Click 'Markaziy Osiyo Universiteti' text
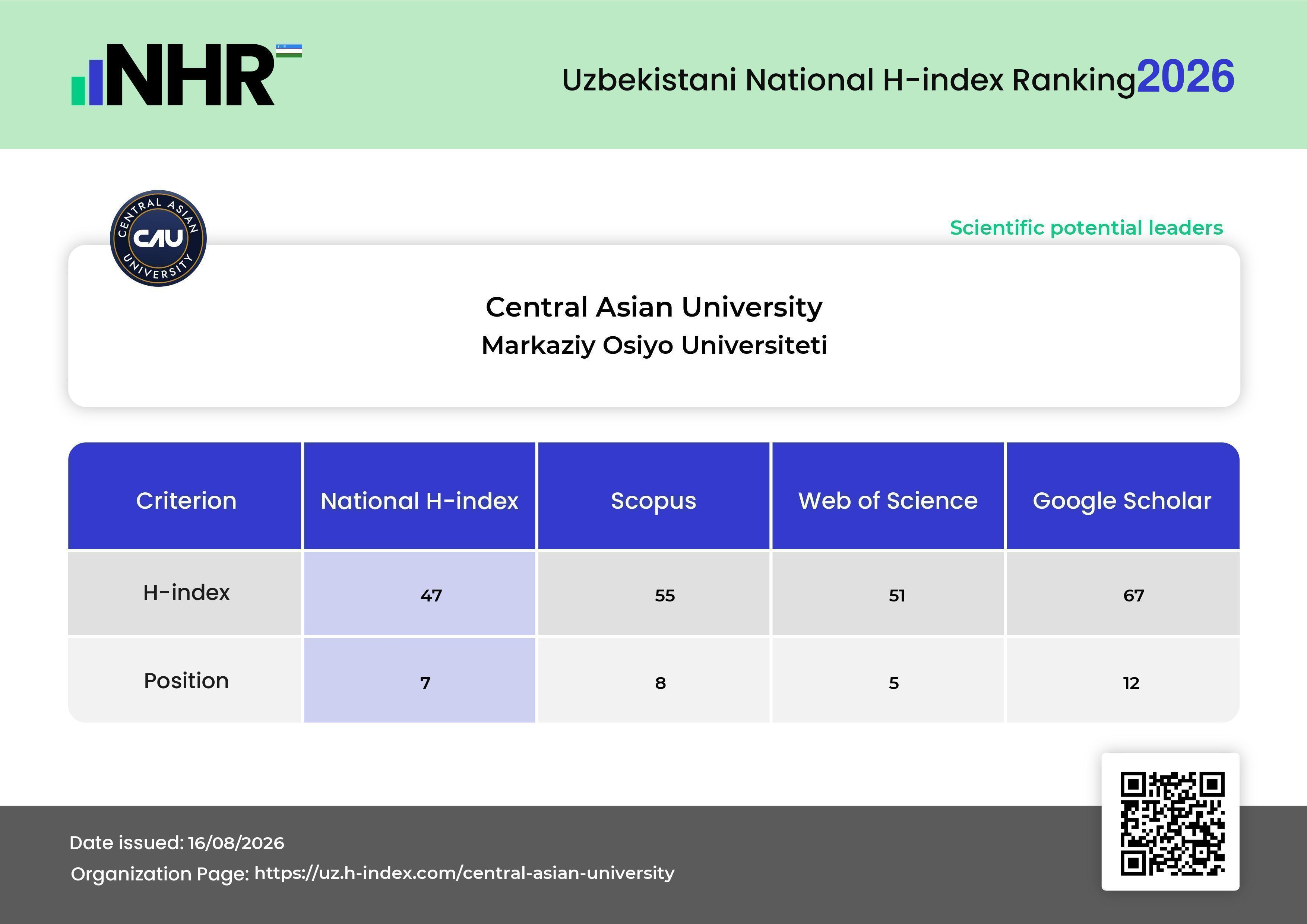Image resolution: width=1307 pixels, height=924 pixels. tap(654, 345)
